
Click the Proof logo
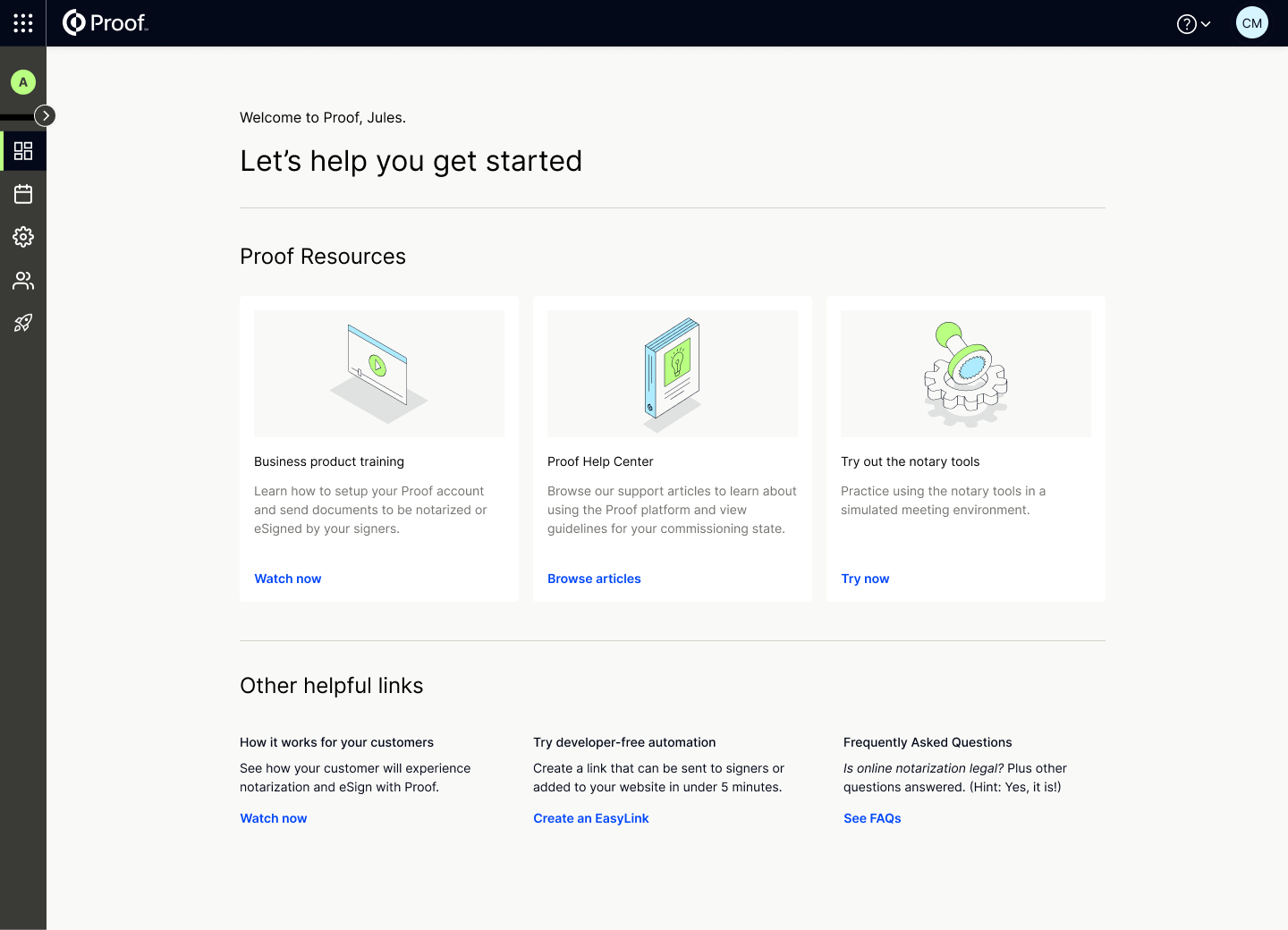coord(105,23)
